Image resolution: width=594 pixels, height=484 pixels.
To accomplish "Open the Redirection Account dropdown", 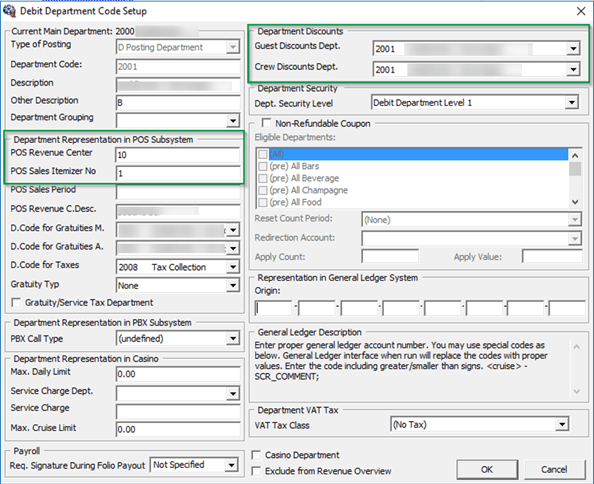I will coord(575,238).
